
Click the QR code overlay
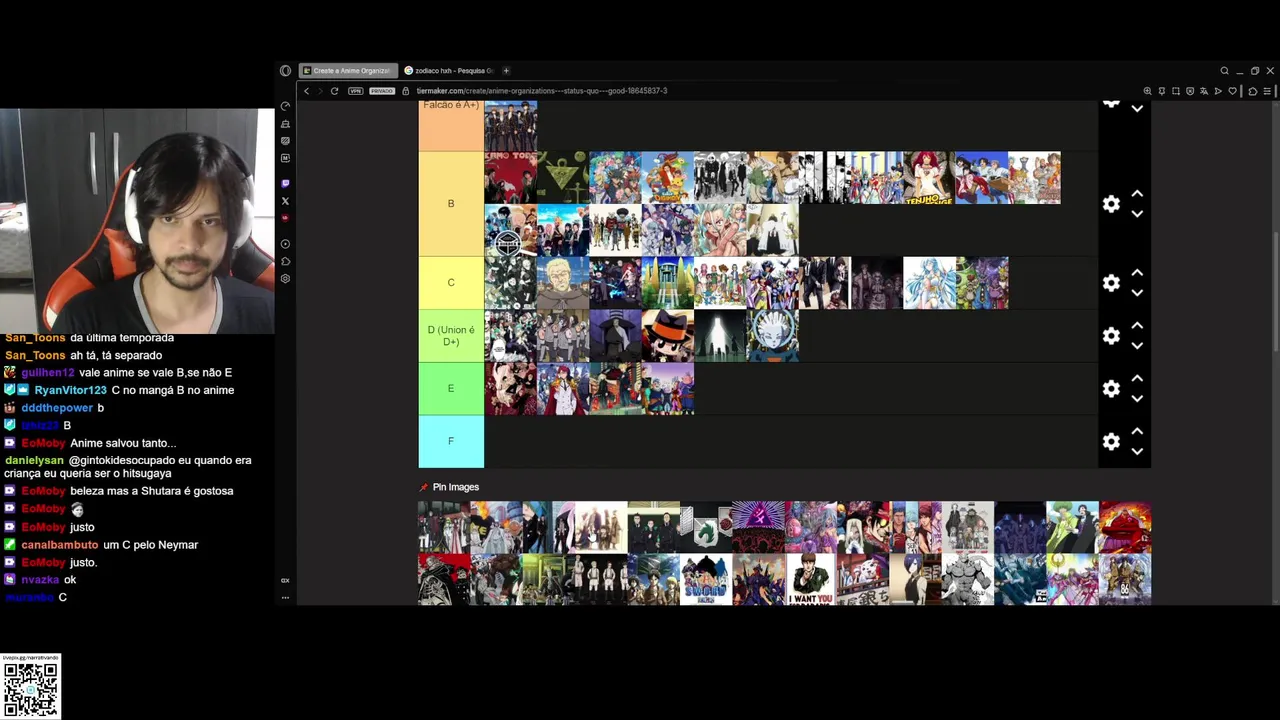click(31, 687)
